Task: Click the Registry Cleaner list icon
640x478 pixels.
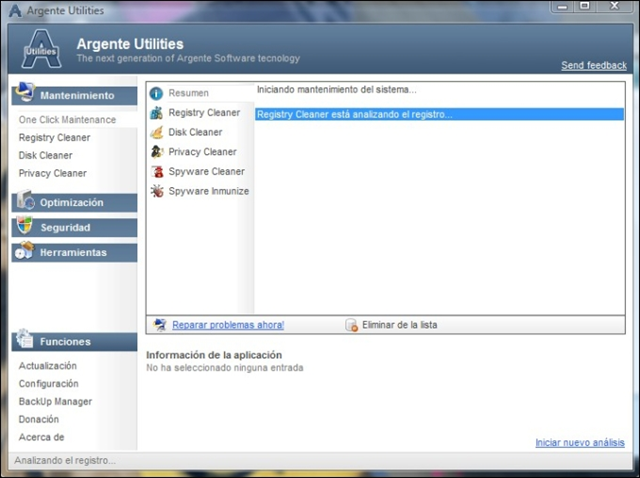Action: tap(157, 113)
